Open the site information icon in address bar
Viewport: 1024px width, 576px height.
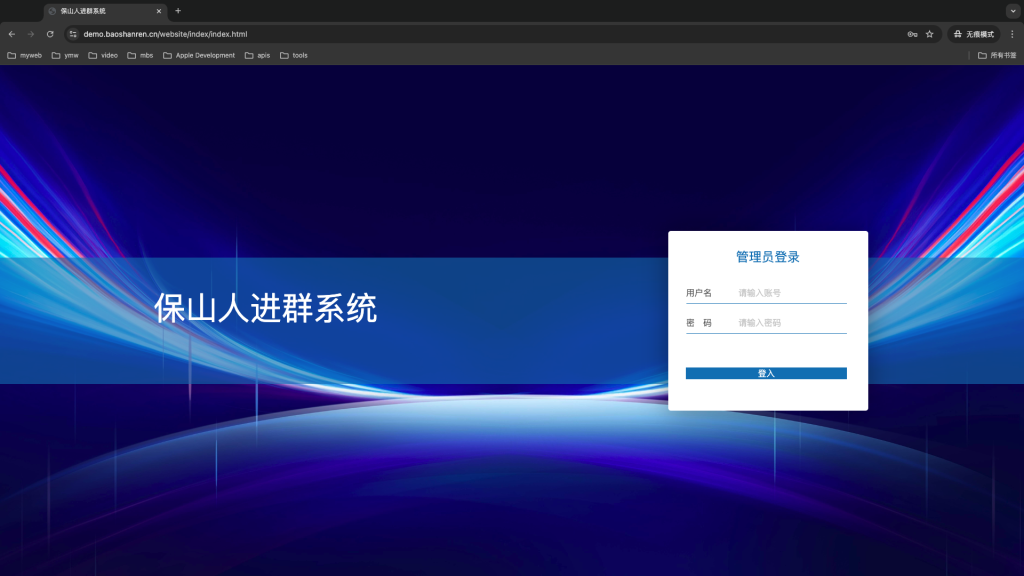tap(72, 34)
